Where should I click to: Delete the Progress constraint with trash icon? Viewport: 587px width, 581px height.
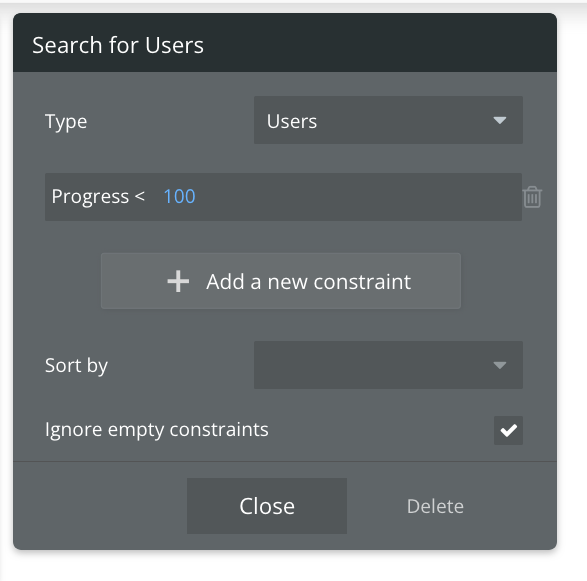[x=532, y=197]
